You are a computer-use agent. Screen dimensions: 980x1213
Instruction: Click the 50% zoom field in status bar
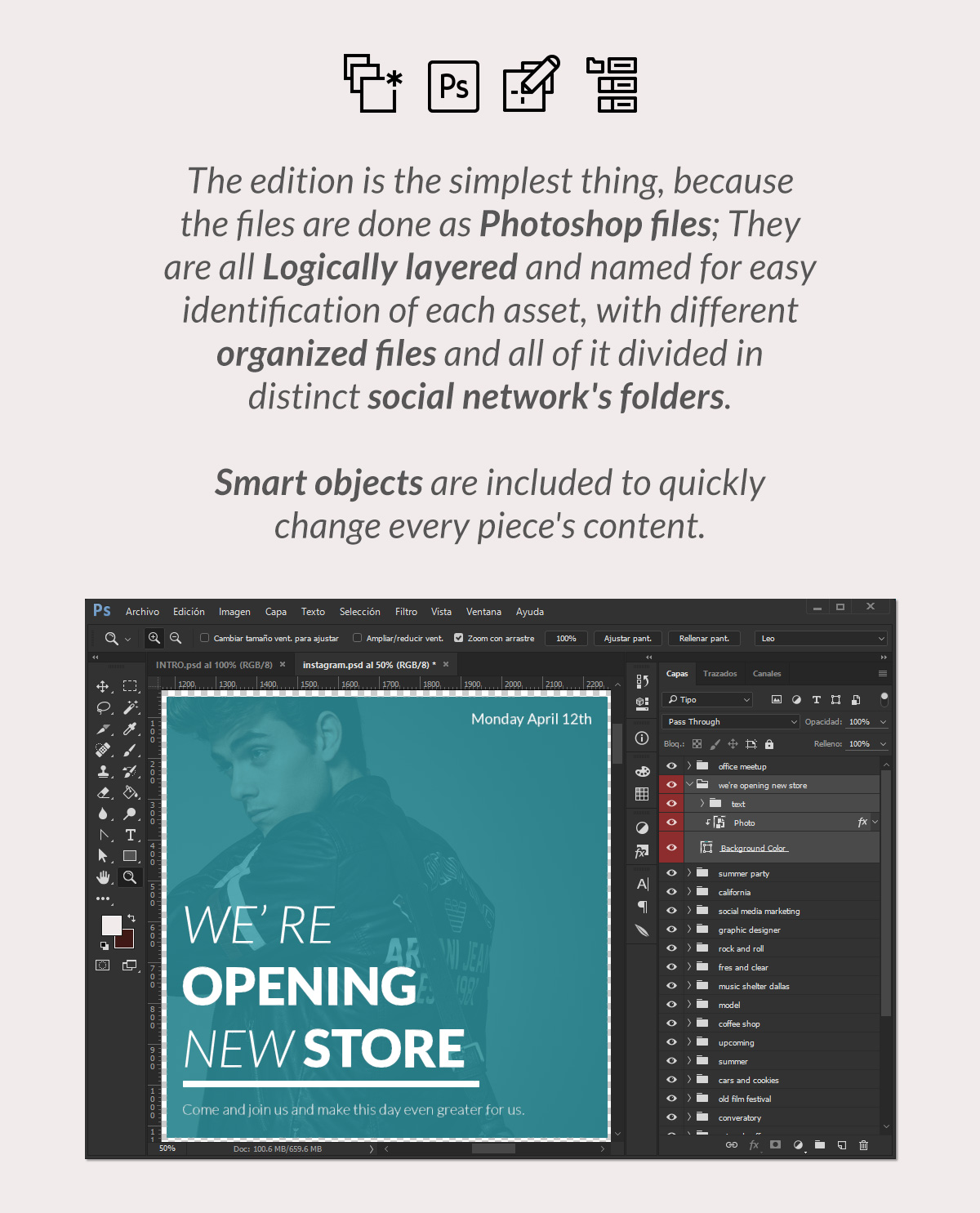click(168, 1148)
